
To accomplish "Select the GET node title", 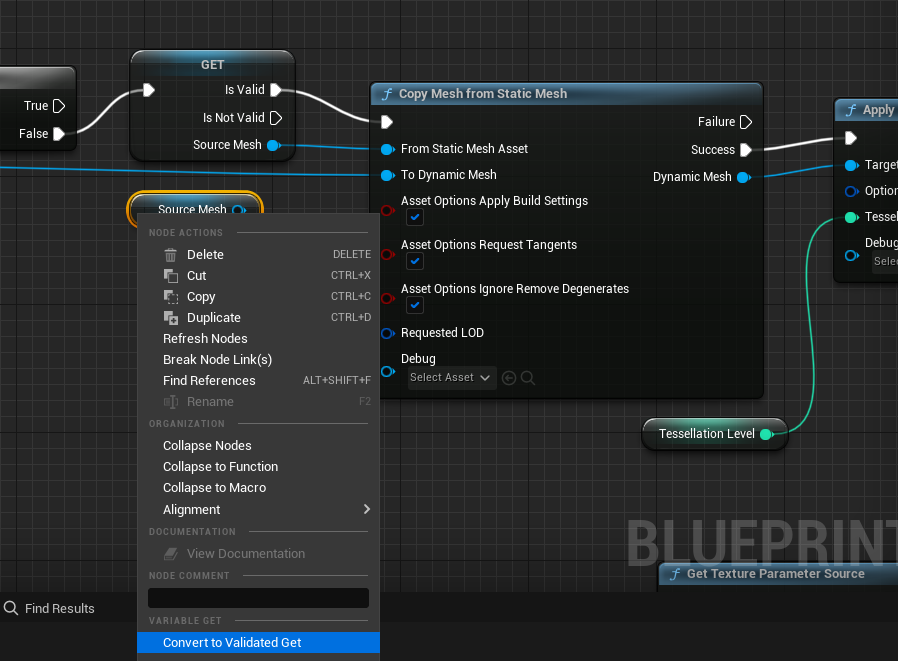I will pyautogui.click(x=212, y=65).
